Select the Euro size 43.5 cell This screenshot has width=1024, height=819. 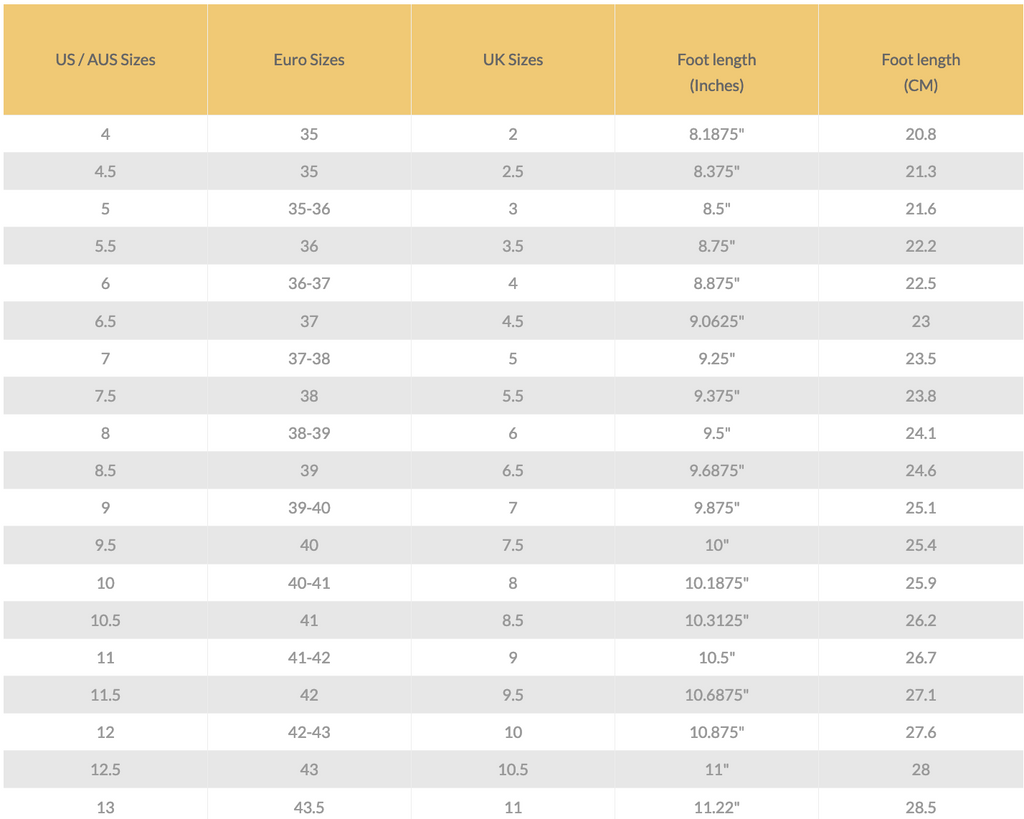pos(309,807)
